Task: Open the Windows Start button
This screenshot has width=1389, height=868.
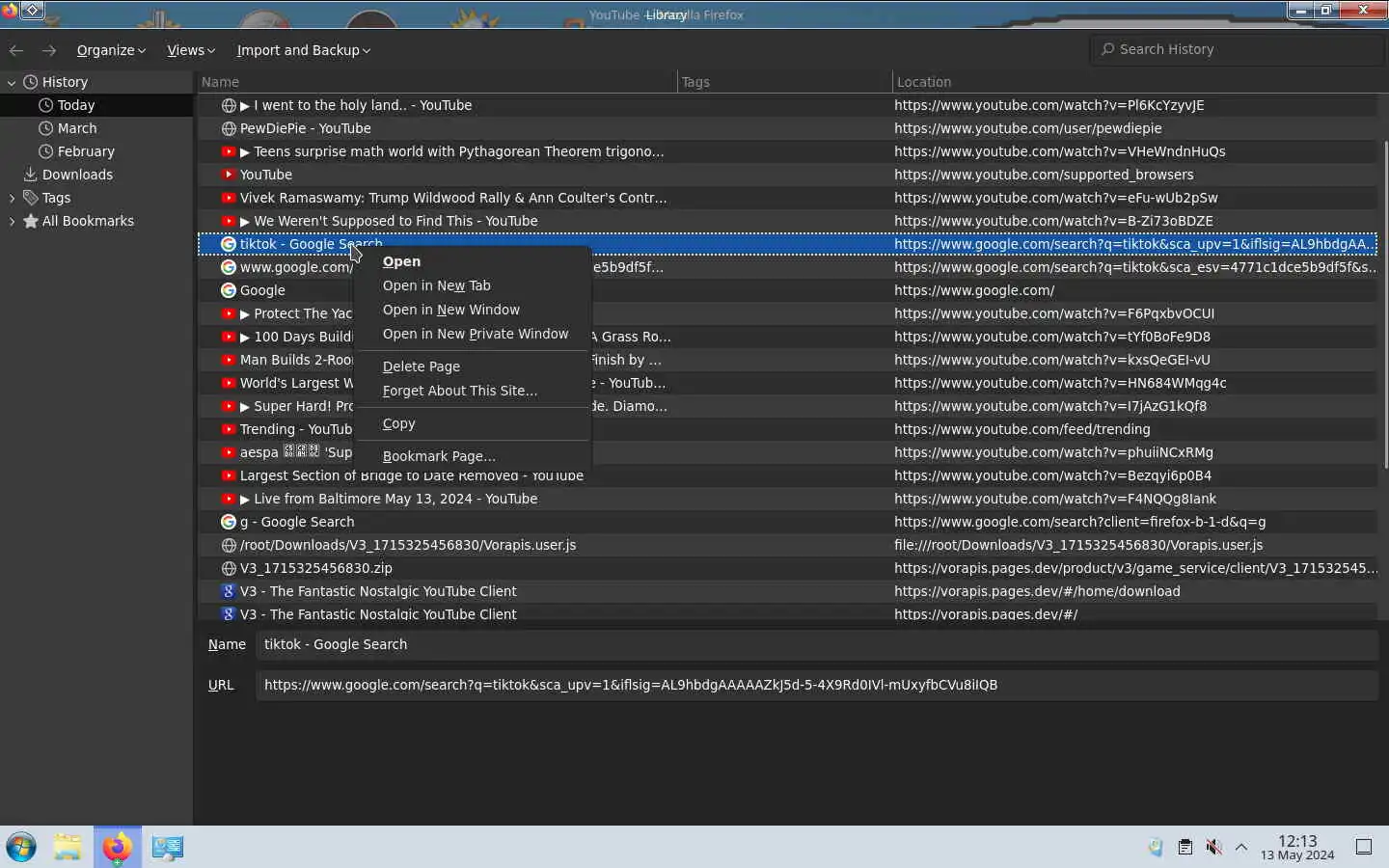Action: pyautogui.click(x=21, y=848)
